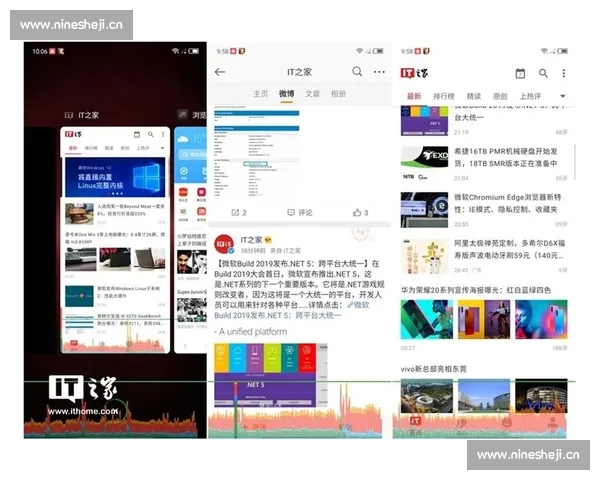Screen dimensions: 600x480
Task: Open search on the IT之家 Weibo profile
Action: [357, 72]
